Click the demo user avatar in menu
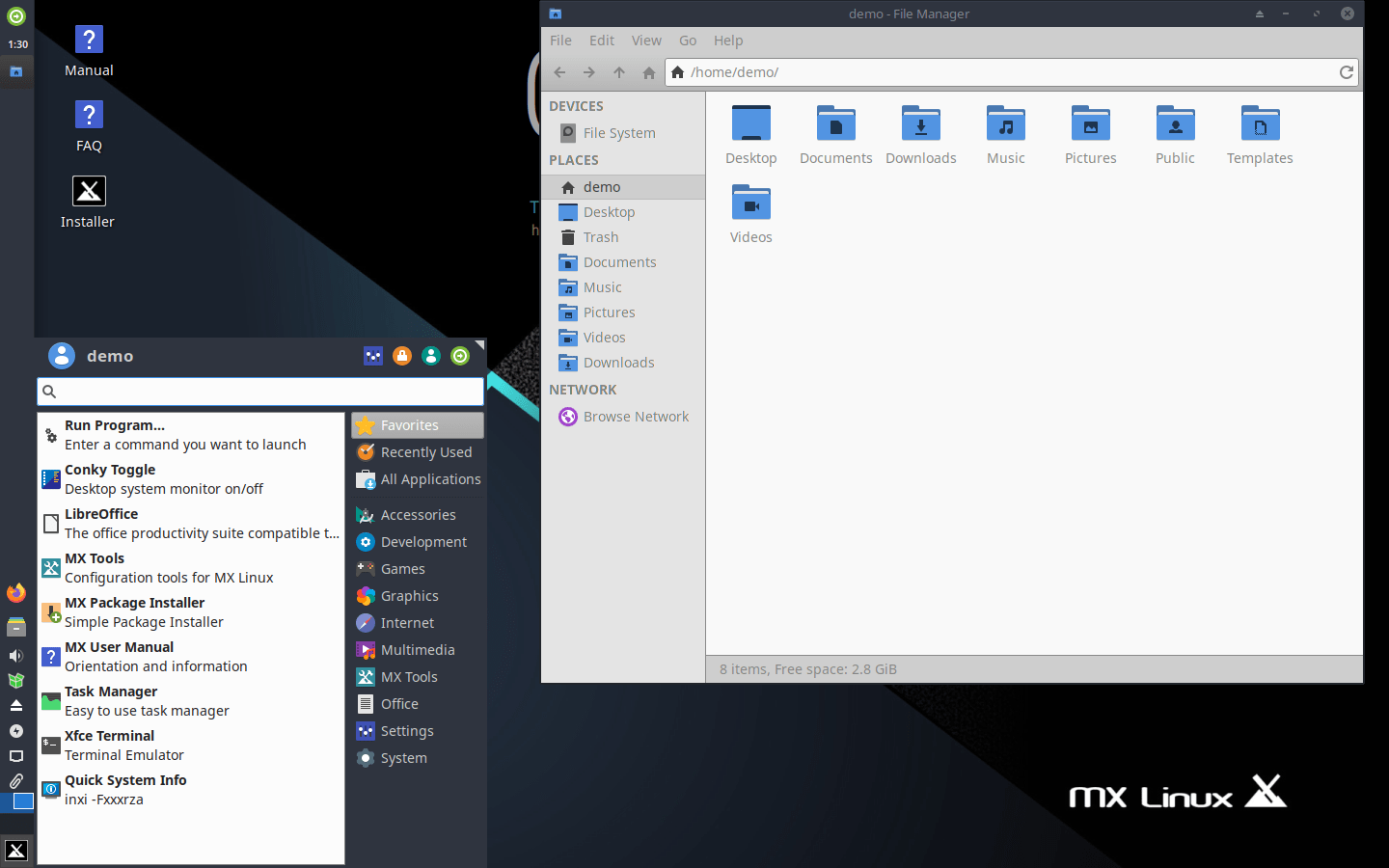 tap(62, 356)
